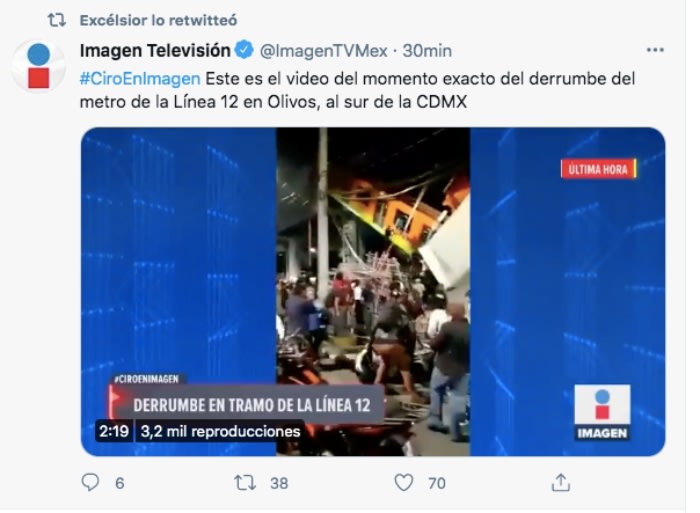Click the retweet icon beside Excélsior label
The height and width of the screenshot is (513, 700).
click(57, 20)
